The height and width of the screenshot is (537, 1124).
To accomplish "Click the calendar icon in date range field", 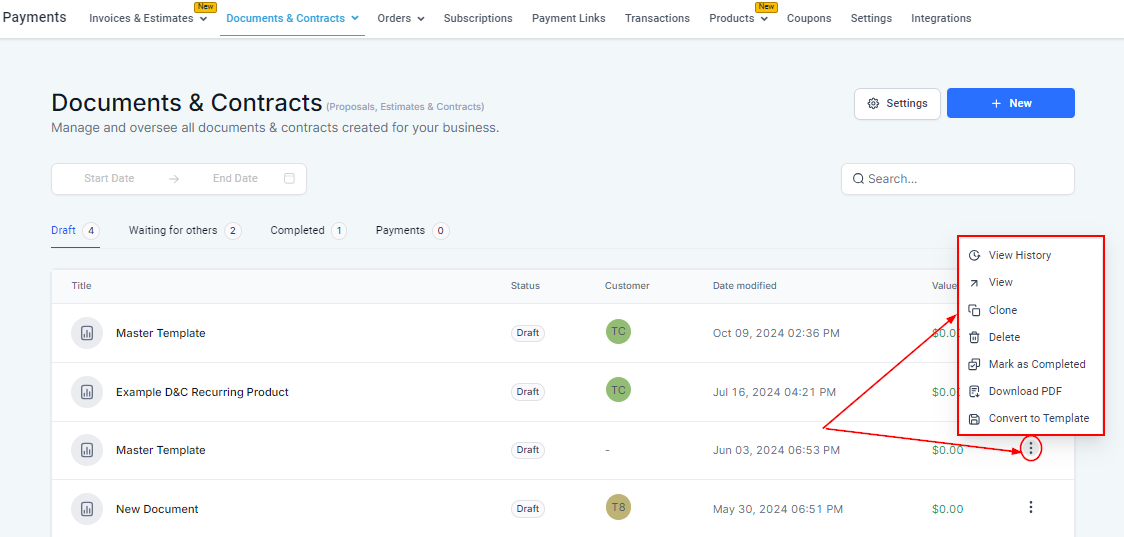I will 289,179.
